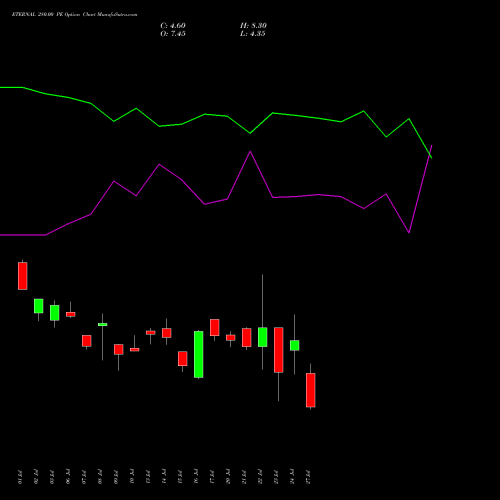Select the '07 Jul' date label

click(84, 477)
